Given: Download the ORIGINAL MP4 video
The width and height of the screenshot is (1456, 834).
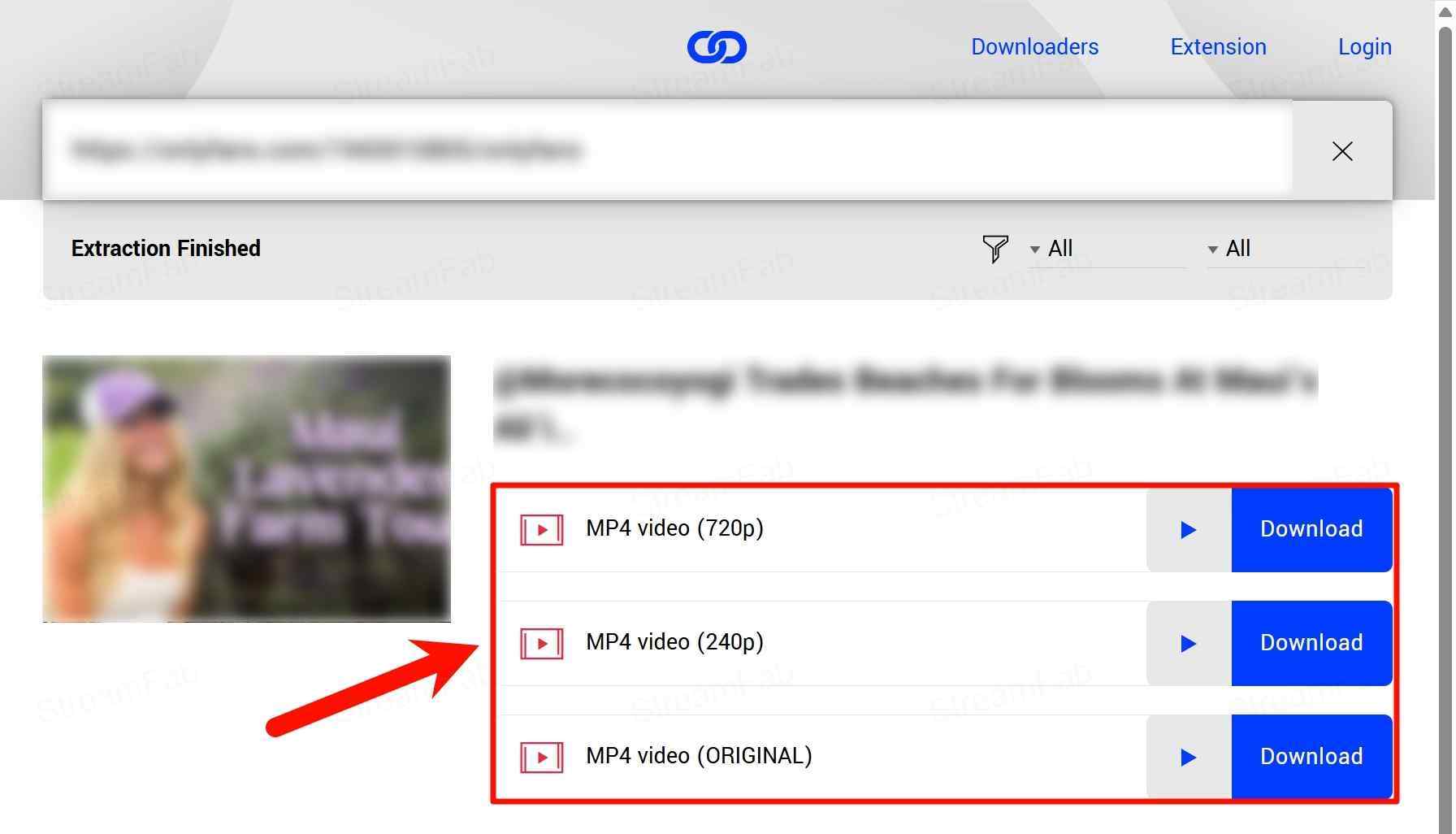Looking at the screenshot, I should pos(1311,758).
